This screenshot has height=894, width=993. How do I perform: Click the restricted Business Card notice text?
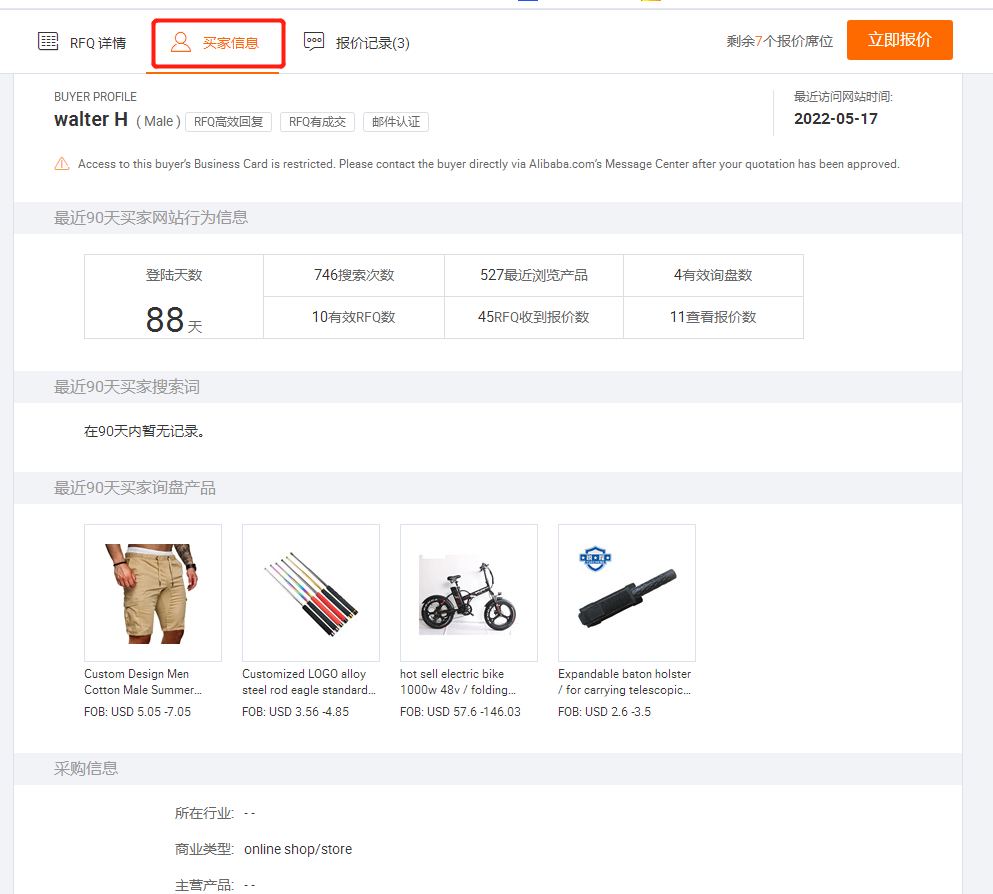point(488,164)
